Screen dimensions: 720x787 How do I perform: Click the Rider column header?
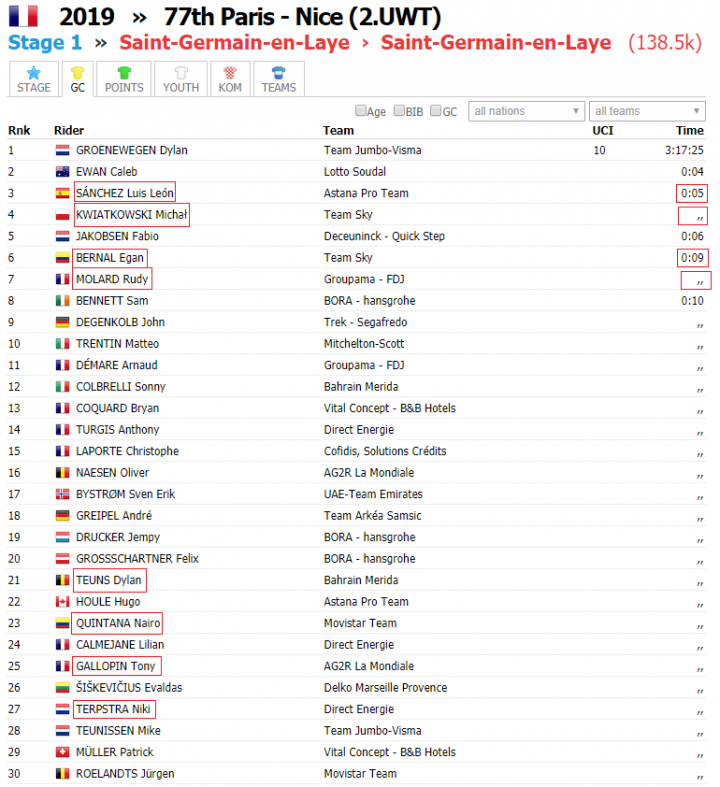pos(69,130)
